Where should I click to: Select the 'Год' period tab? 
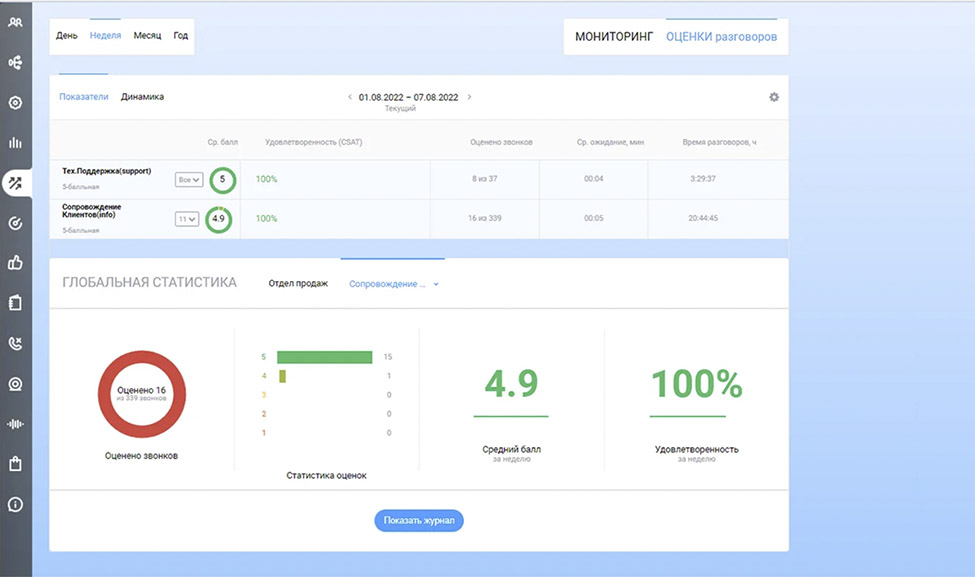click(180, 35)
